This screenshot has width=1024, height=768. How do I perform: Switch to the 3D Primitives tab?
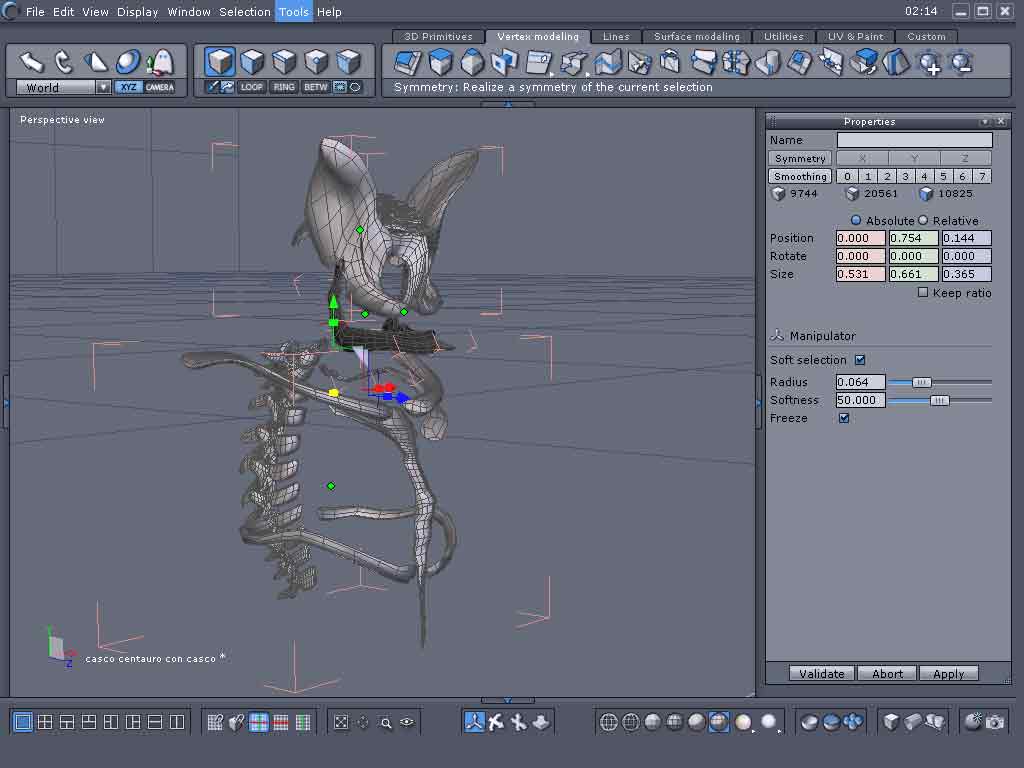(x=438, y=37)
